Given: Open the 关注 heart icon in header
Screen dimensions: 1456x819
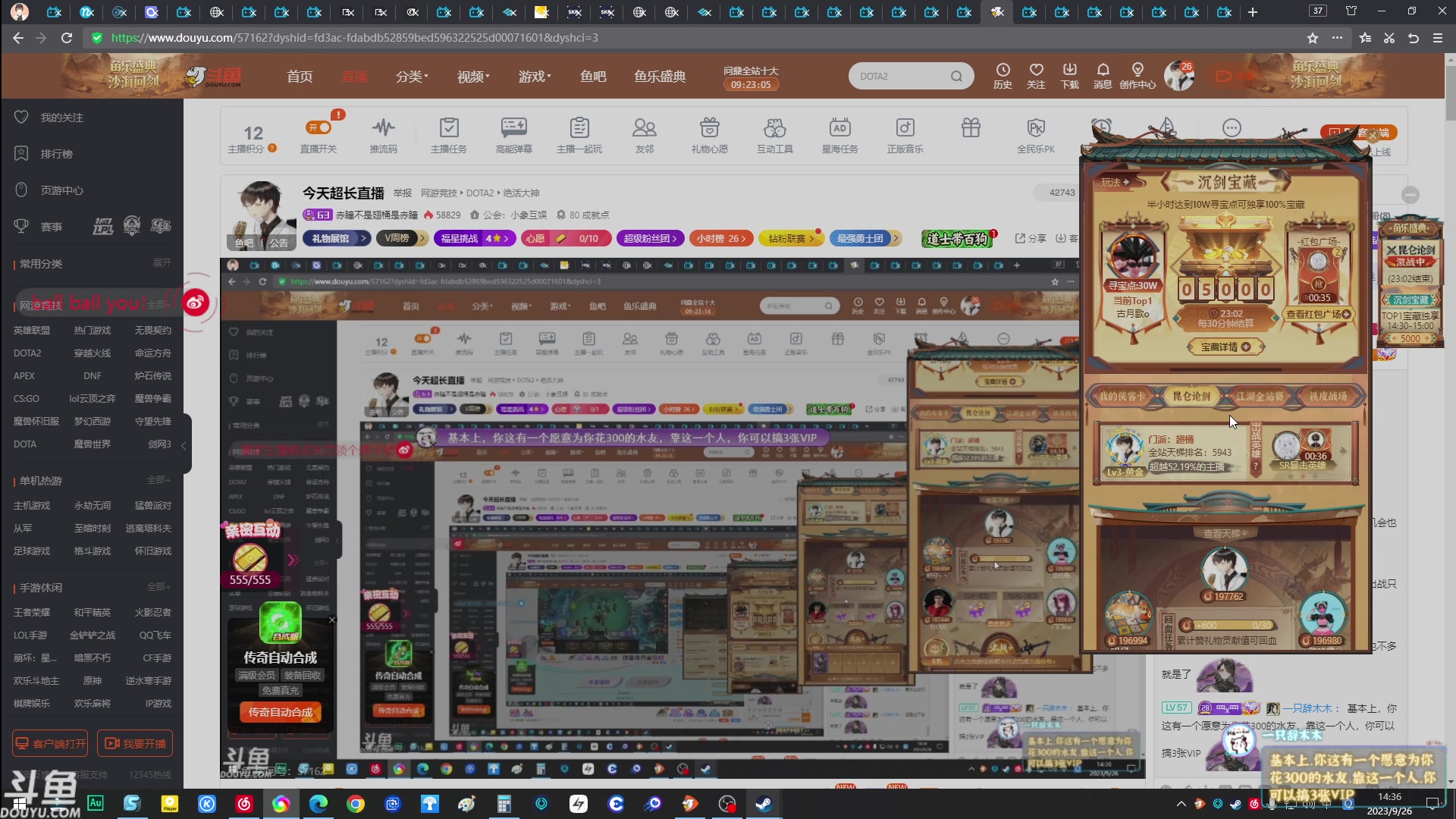Looking at the screenshot, I should click(x=1036, y=76).
